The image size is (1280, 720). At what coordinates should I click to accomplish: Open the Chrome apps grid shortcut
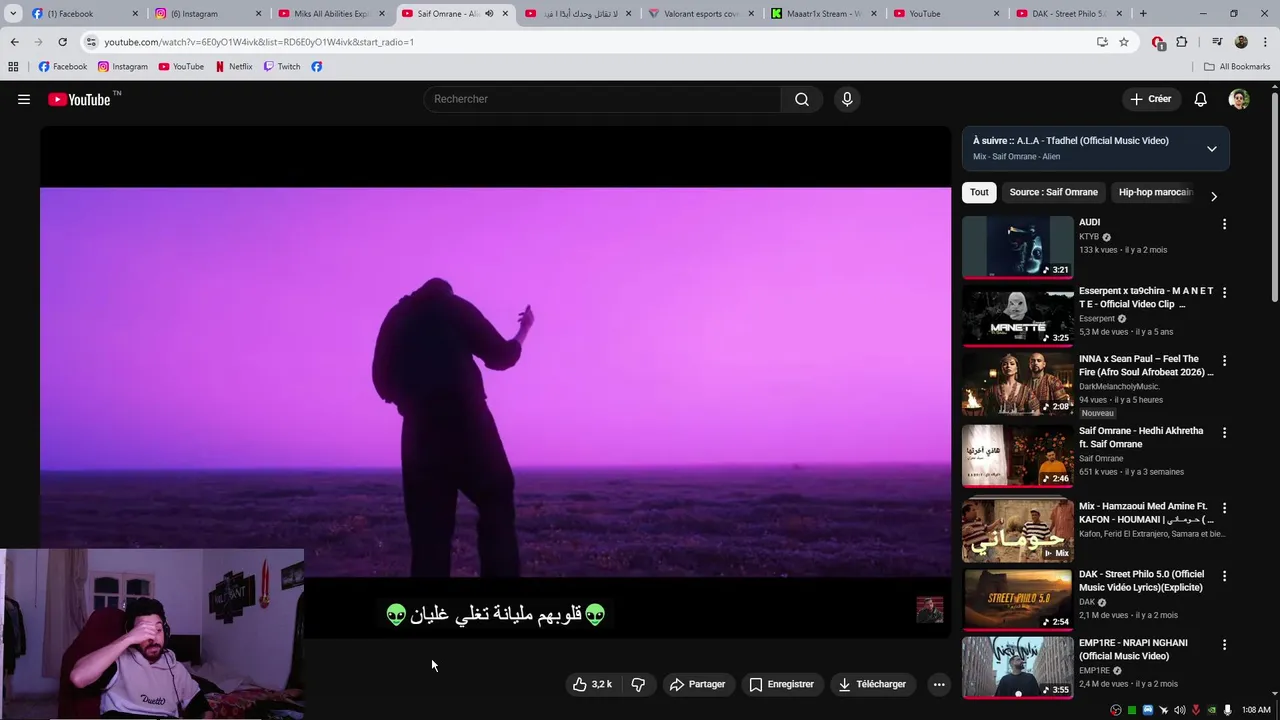tap(13, 67)
